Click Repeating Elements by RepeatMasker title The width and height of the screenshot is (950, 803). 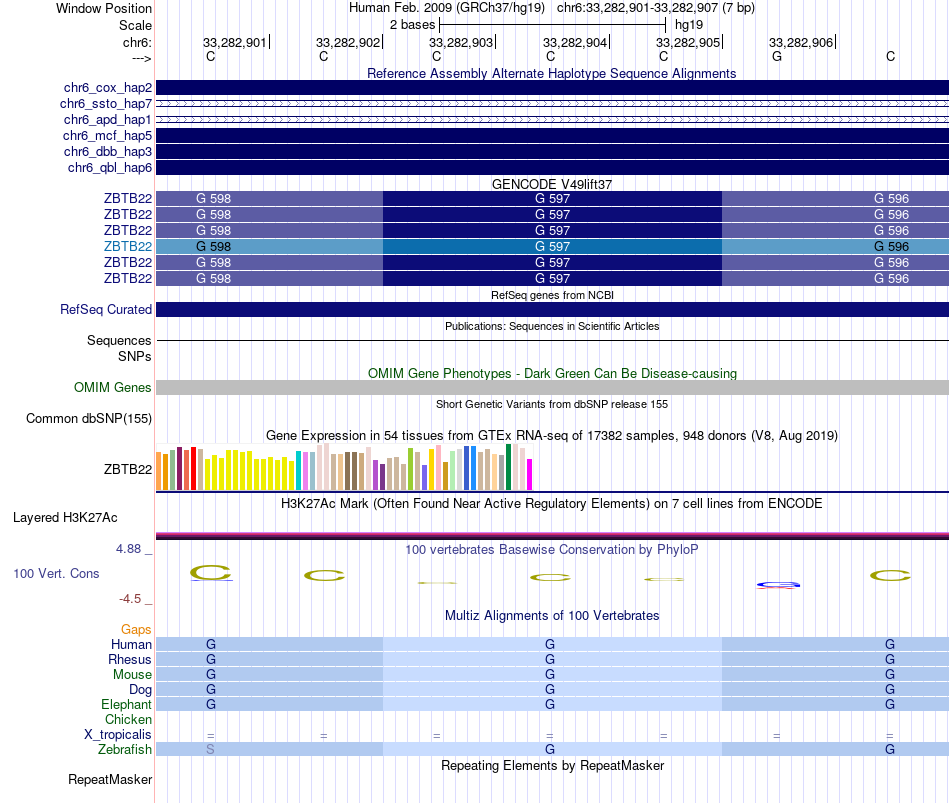553,765
